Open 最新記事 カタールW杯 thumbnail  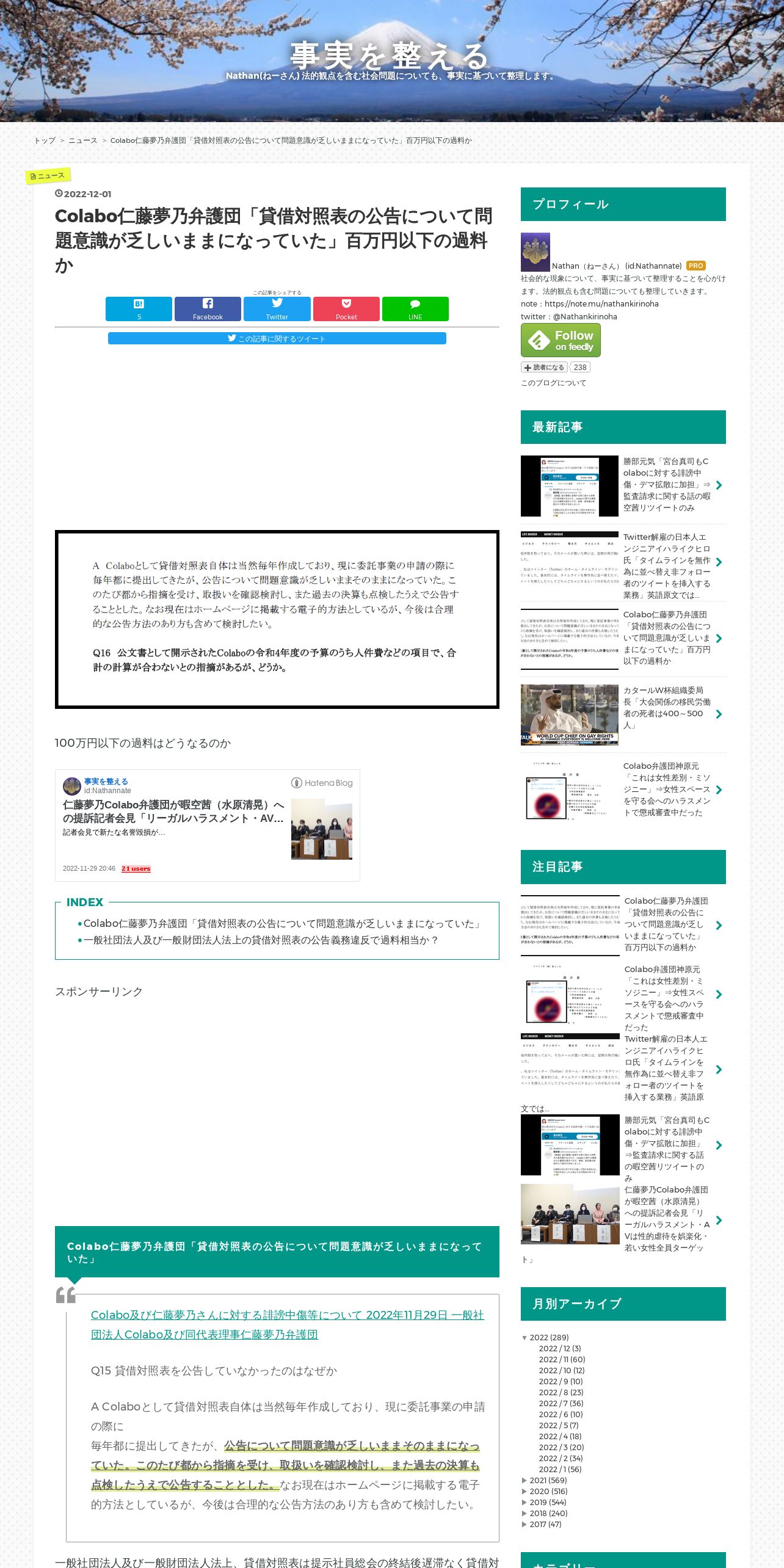(x=570, y=714)
